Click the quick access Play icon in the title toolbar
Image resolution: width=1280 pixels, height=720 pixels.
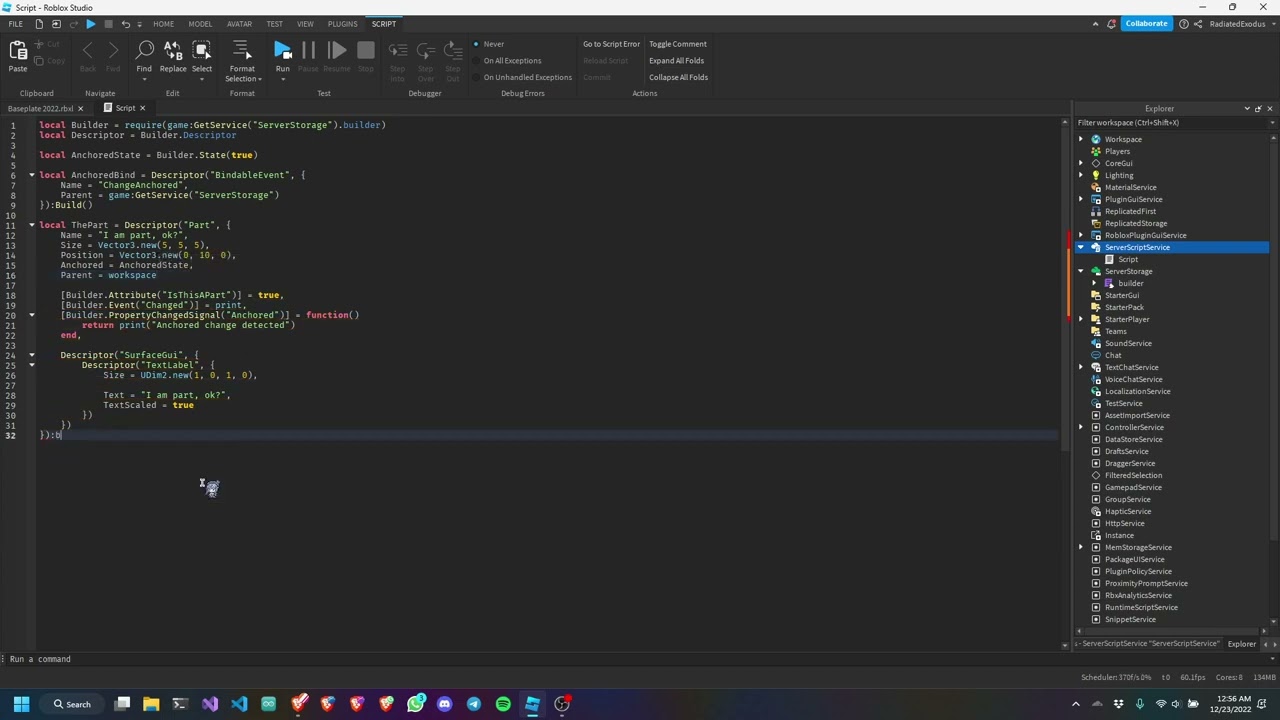click(x=91, y=24)
